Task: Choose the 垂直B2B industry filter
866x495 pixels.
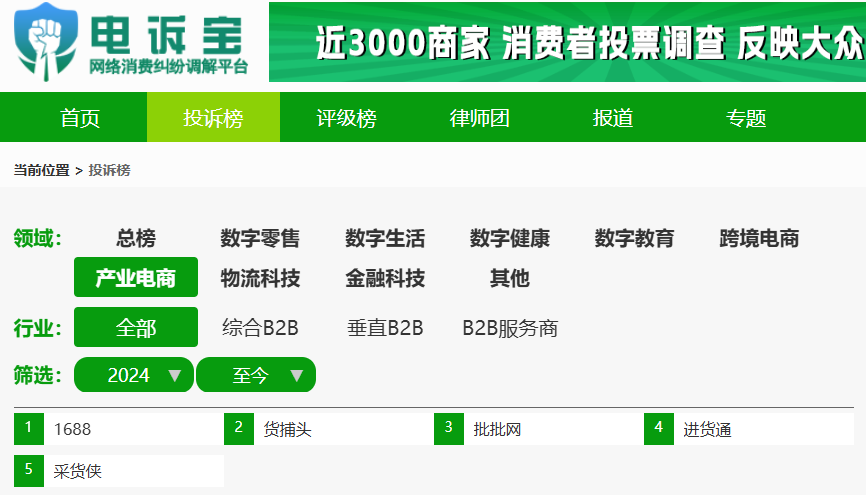Action: coord(385,328)
